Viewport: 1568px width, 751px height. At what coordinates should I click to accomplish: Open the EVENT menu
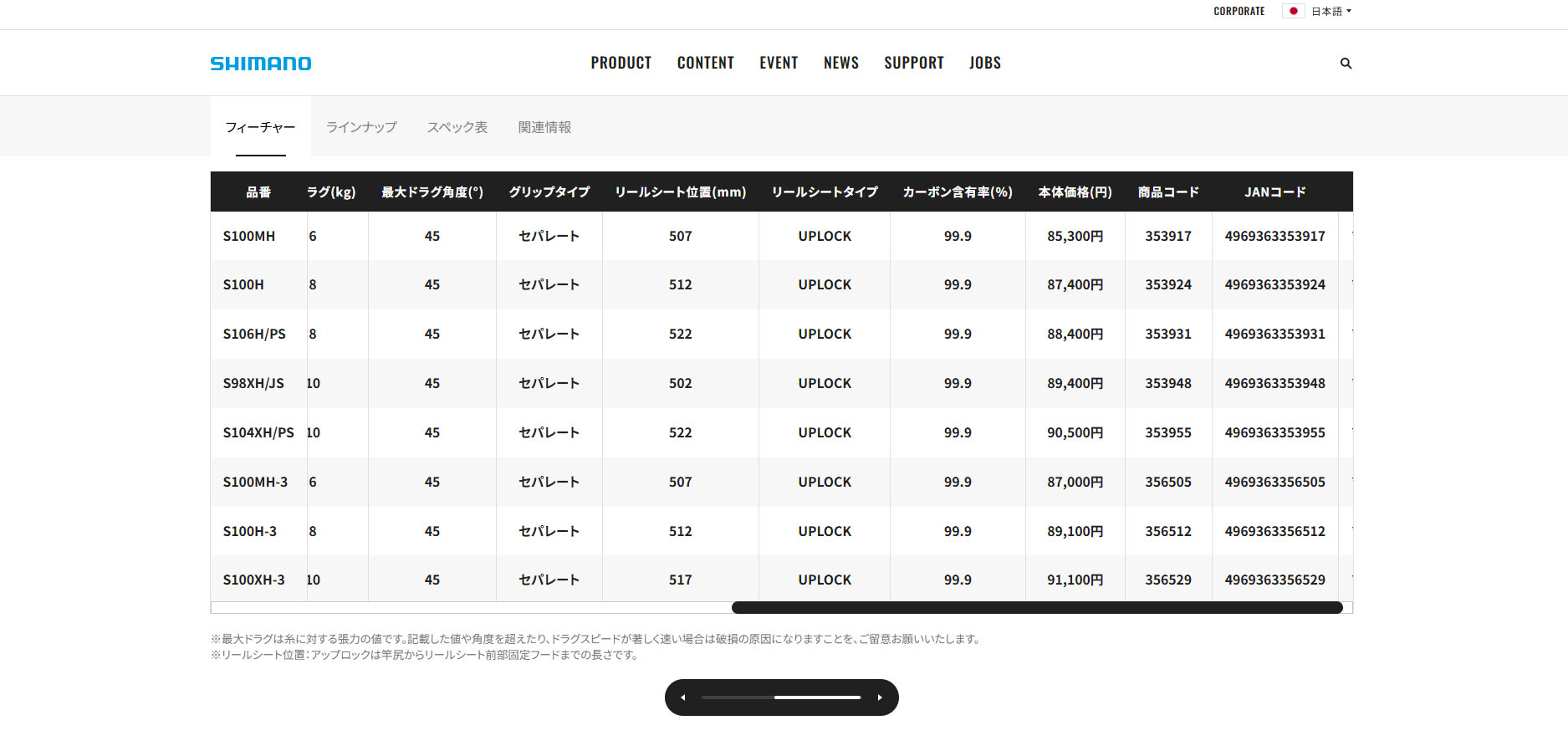coord(779,63)
